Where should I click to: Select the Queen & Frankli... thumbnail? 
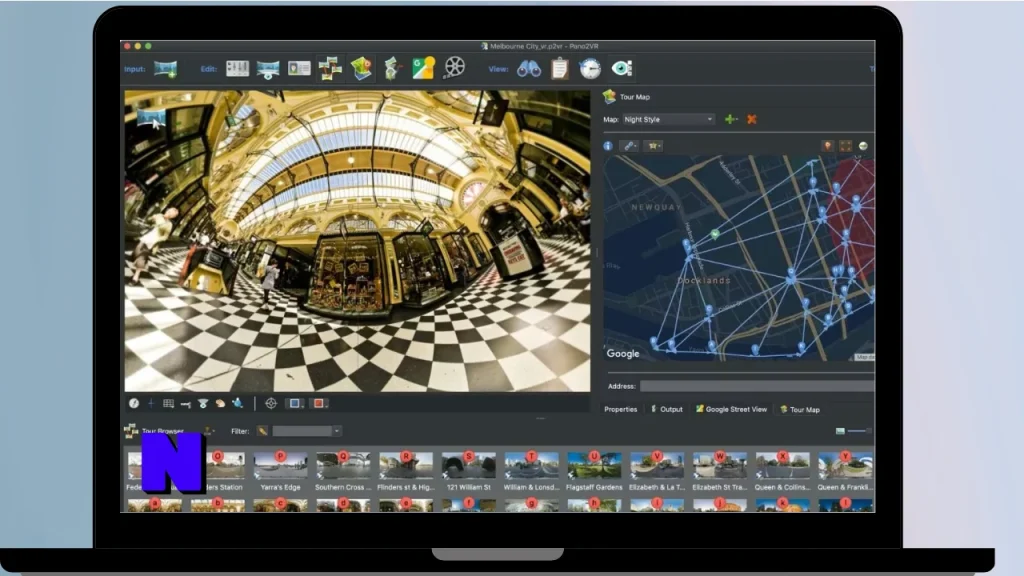[845, 470]
